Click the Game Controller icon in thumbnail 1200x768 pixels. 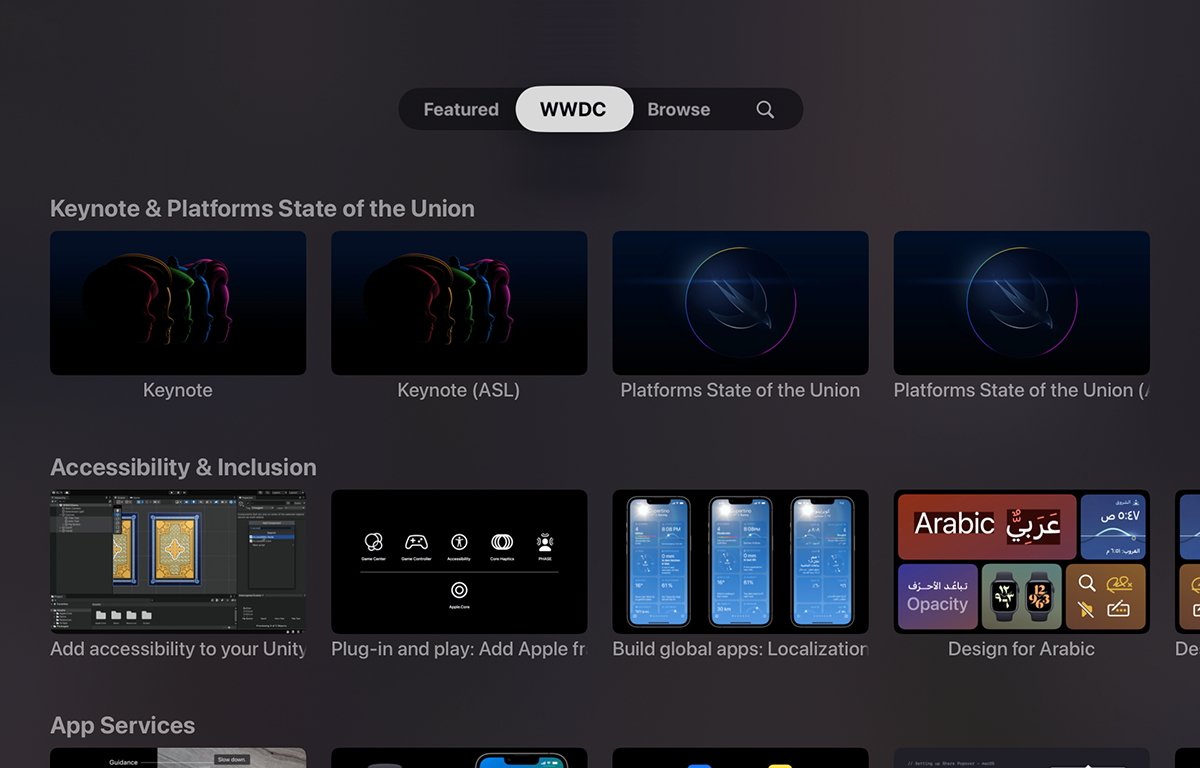[x=416, y=542]
